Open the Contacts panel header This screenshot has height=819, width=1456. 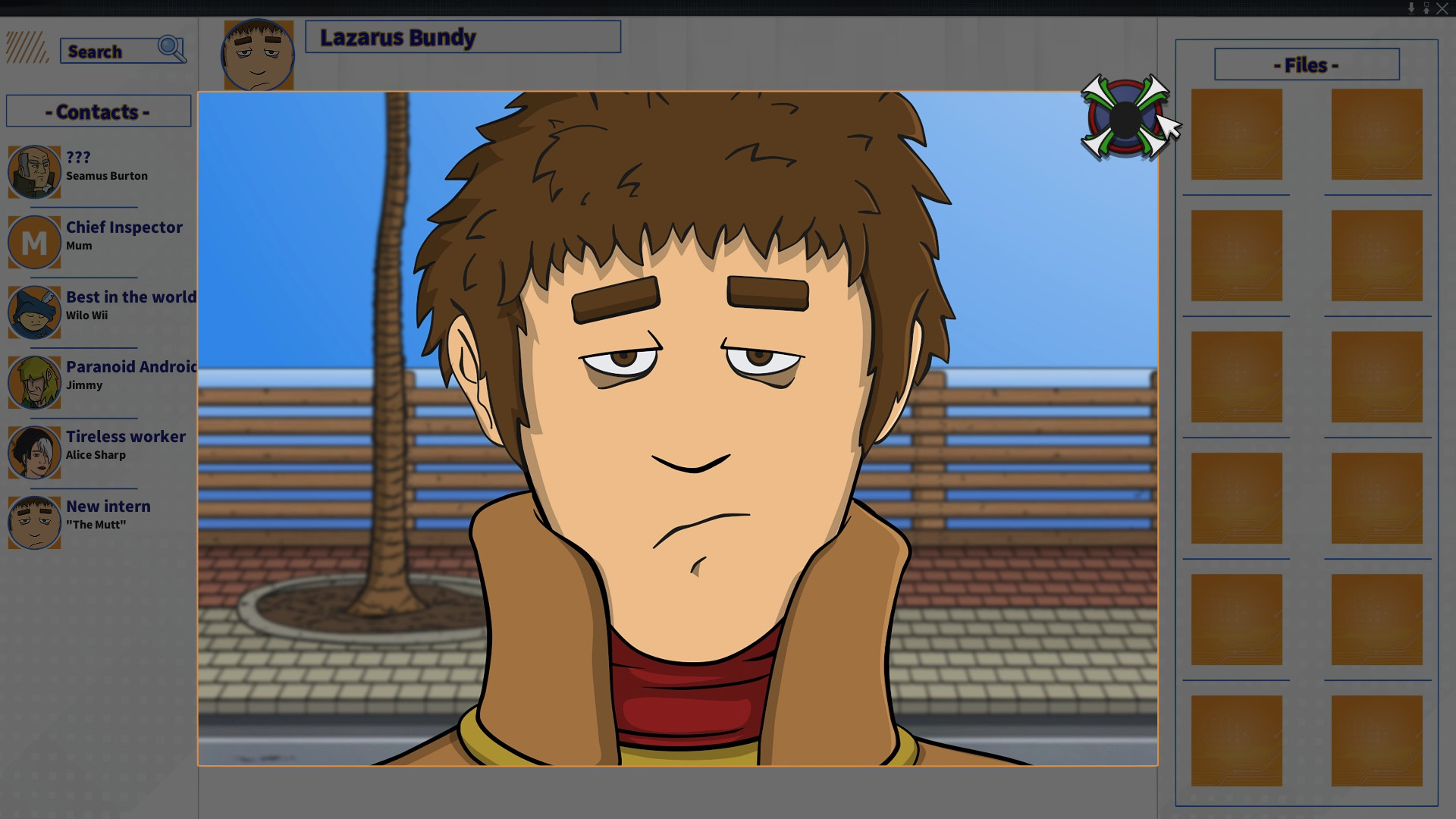click(98, 111)
